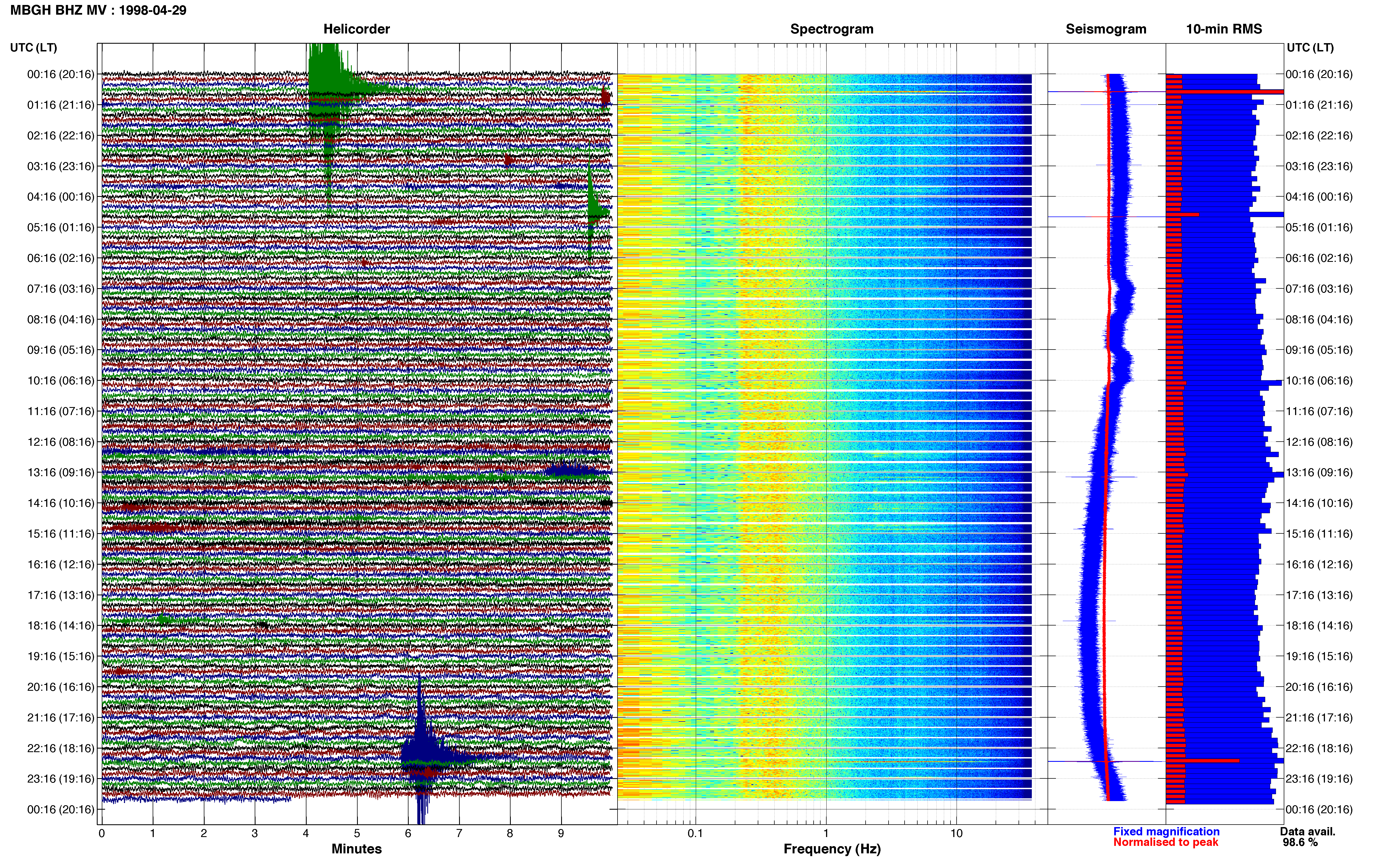Viewport: 1388px width, 868px height.
Task: Click left time label '04:16 (00:16)'
Action: coord(61,197)
